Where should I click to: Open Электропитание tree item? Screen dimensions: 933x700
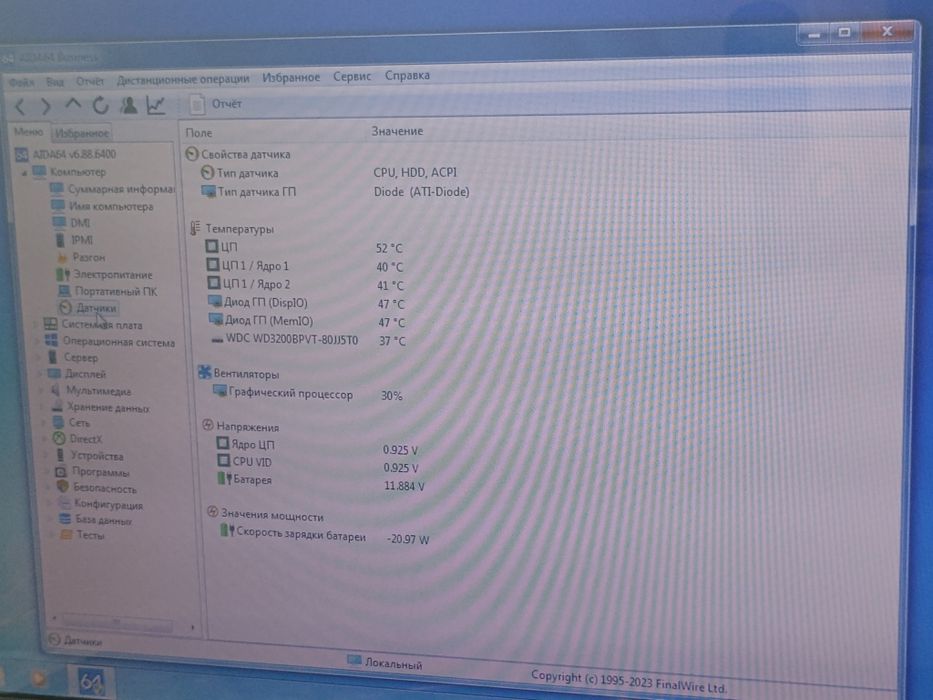click(x=104, y=275)
